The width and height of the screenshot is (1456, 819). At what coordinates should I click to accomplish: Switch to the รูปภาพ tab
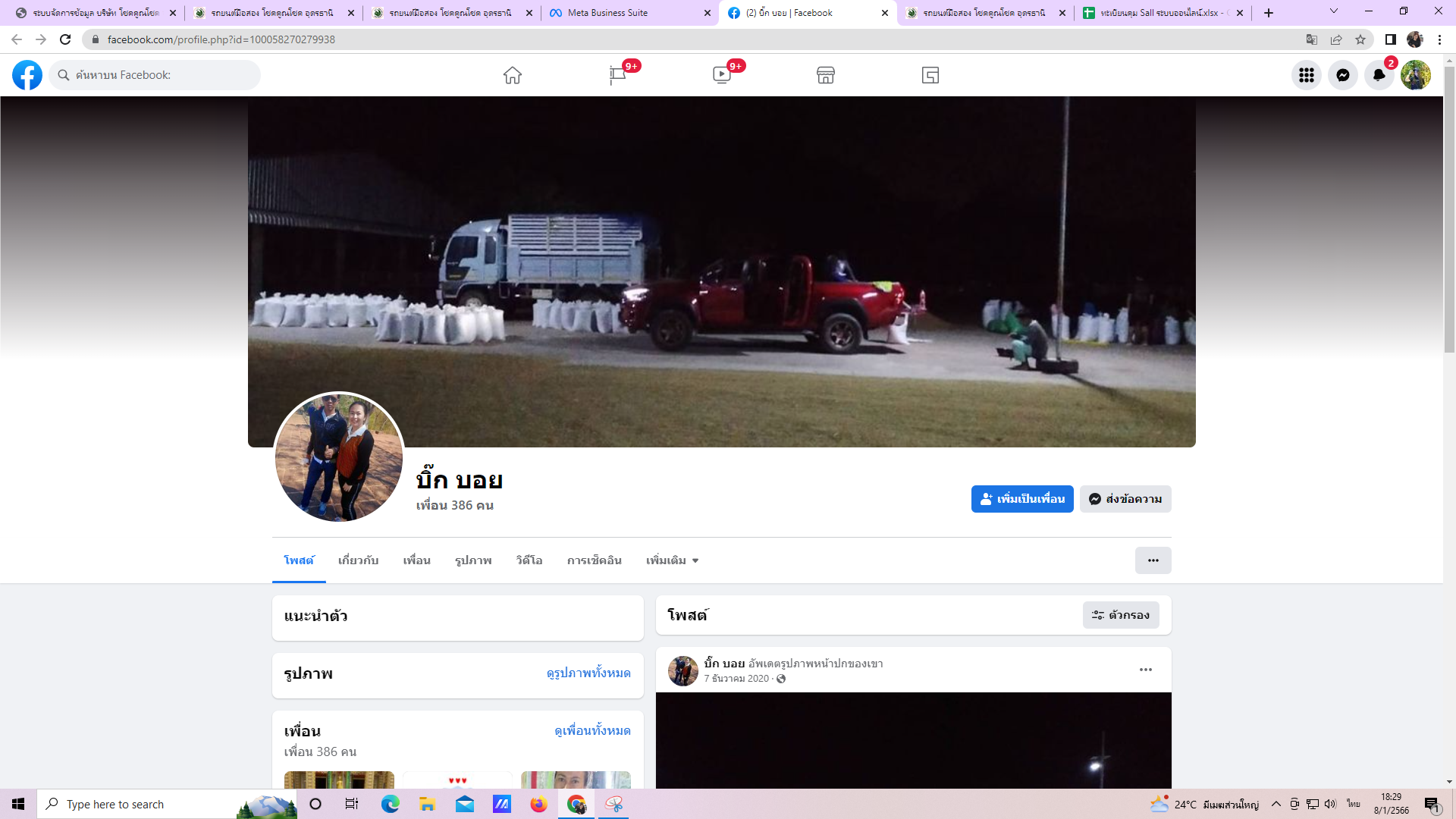click(x=473, y=560)
